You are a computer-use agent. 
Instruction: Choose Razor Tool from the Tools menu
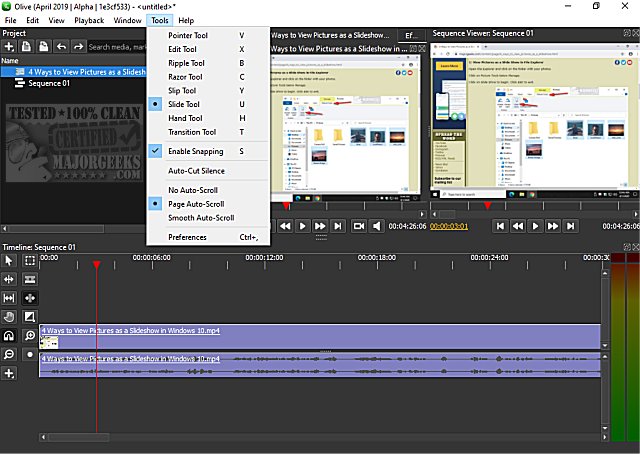185,77
